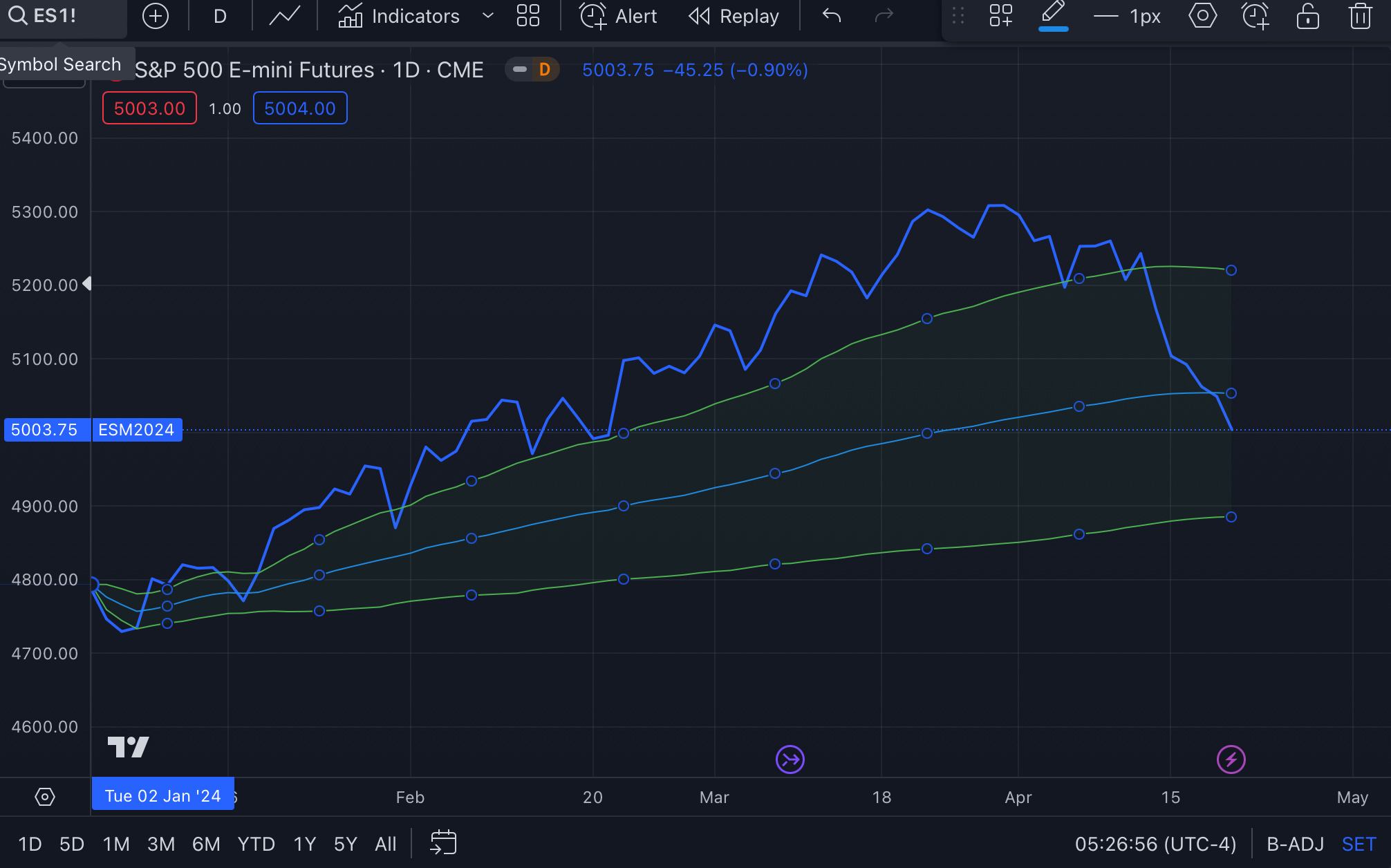Viewport: 1391px width, 868px height.
Task: Open the Indicators dialog
Action: coord(399,16)
